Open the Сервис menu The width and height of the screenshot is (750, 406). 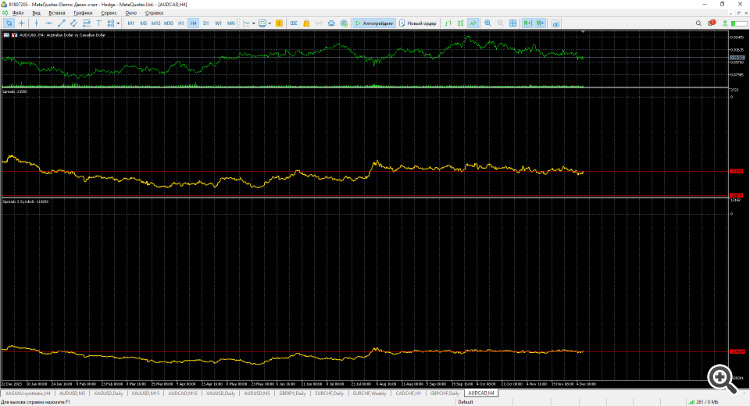coord(109,13)
